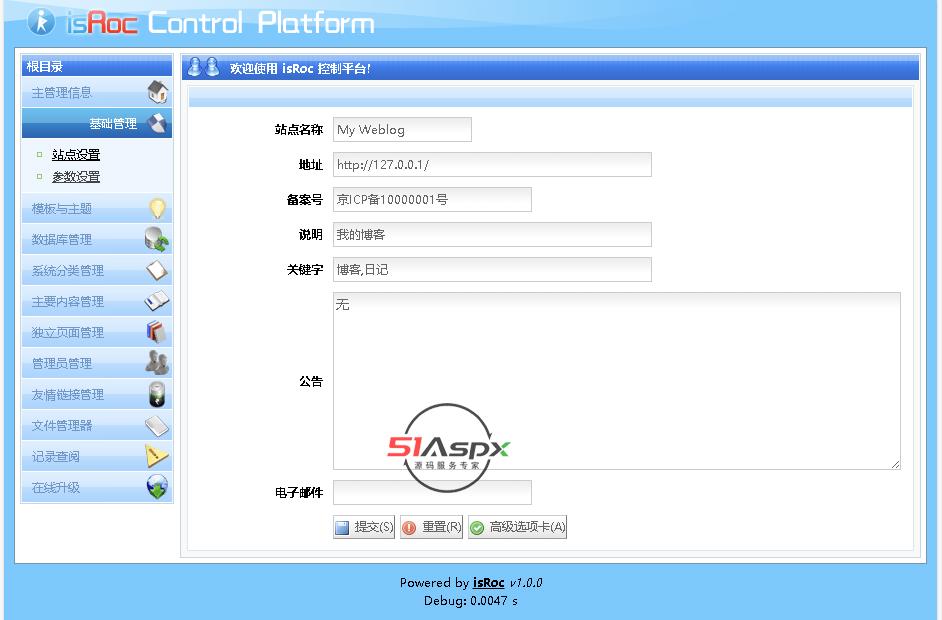This screenshot has height=620, width=942.
Task: Expand the 模板与主题 section
Action: click(97, 208)
